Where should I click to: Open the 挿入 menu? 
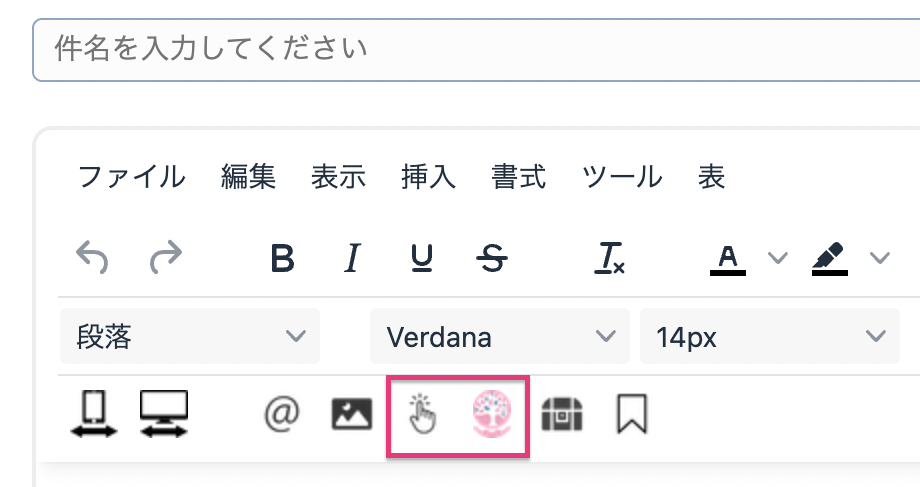coord(428,178)
